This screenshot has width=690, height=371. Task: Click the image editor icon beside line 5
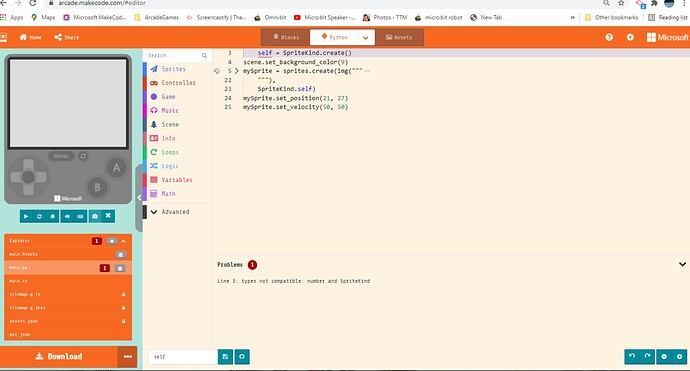point(217,71)
